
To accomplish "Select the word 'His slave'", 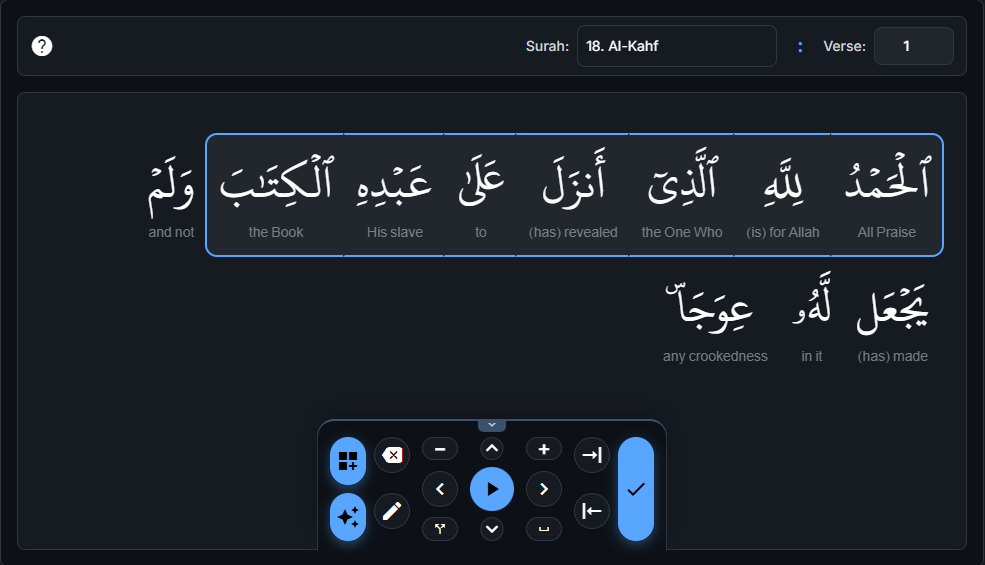I will click(x=395, y=195).
